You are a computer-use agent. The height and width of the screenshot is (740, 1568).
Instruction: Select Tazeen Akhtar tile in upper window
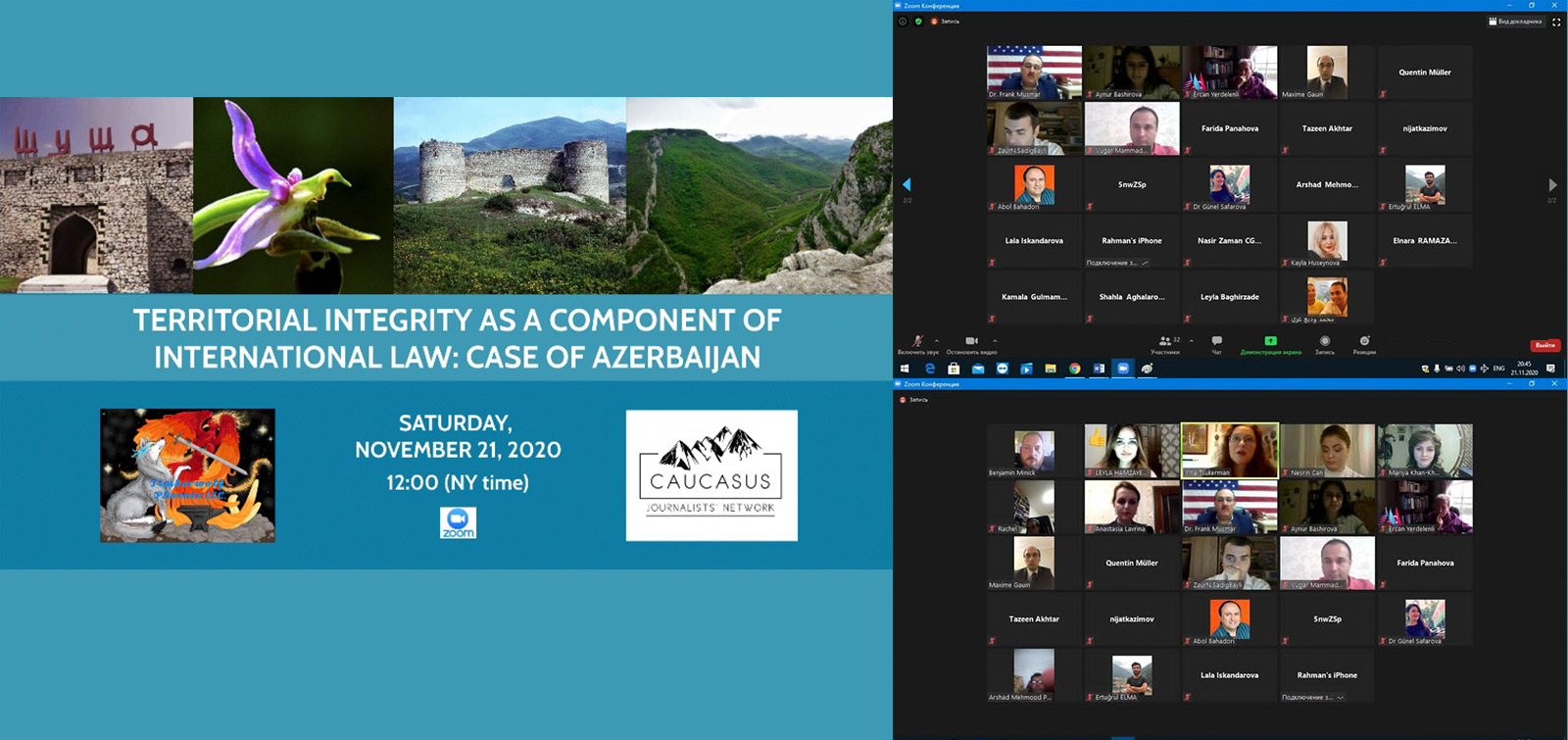tap(1327, 128)
